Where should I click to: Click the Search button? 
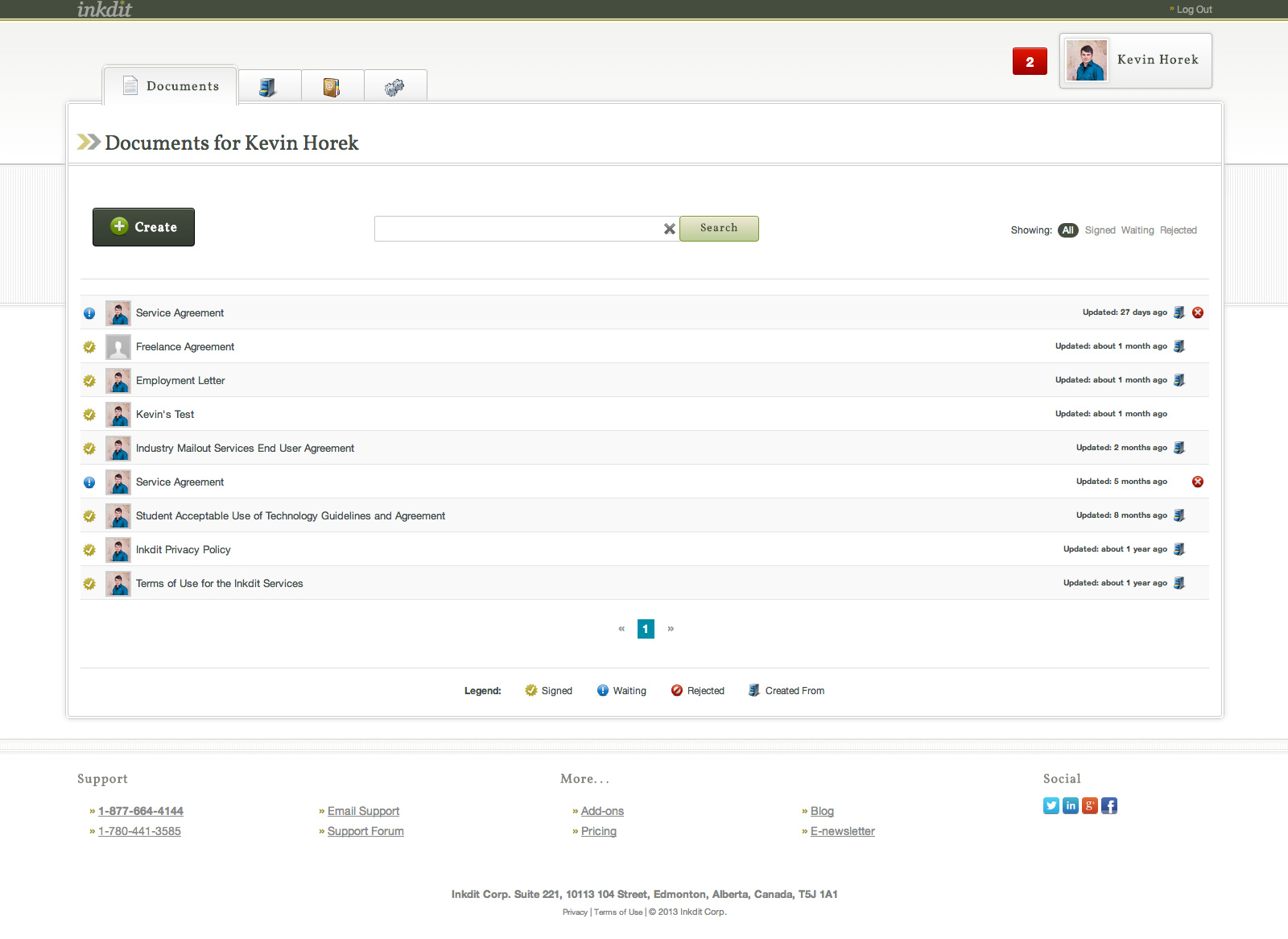click(x=719, y=228)
